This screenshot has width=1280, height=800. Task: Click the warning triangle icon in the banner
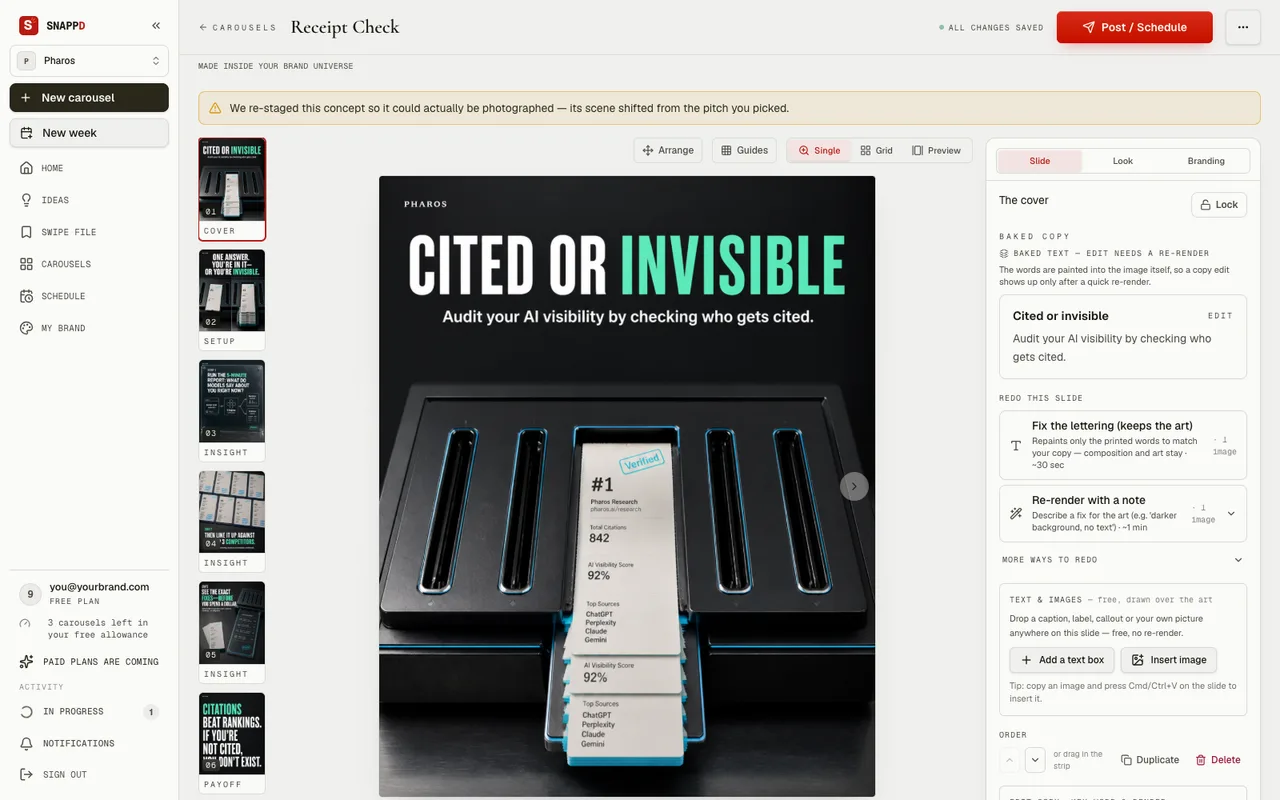coord(216,108)
